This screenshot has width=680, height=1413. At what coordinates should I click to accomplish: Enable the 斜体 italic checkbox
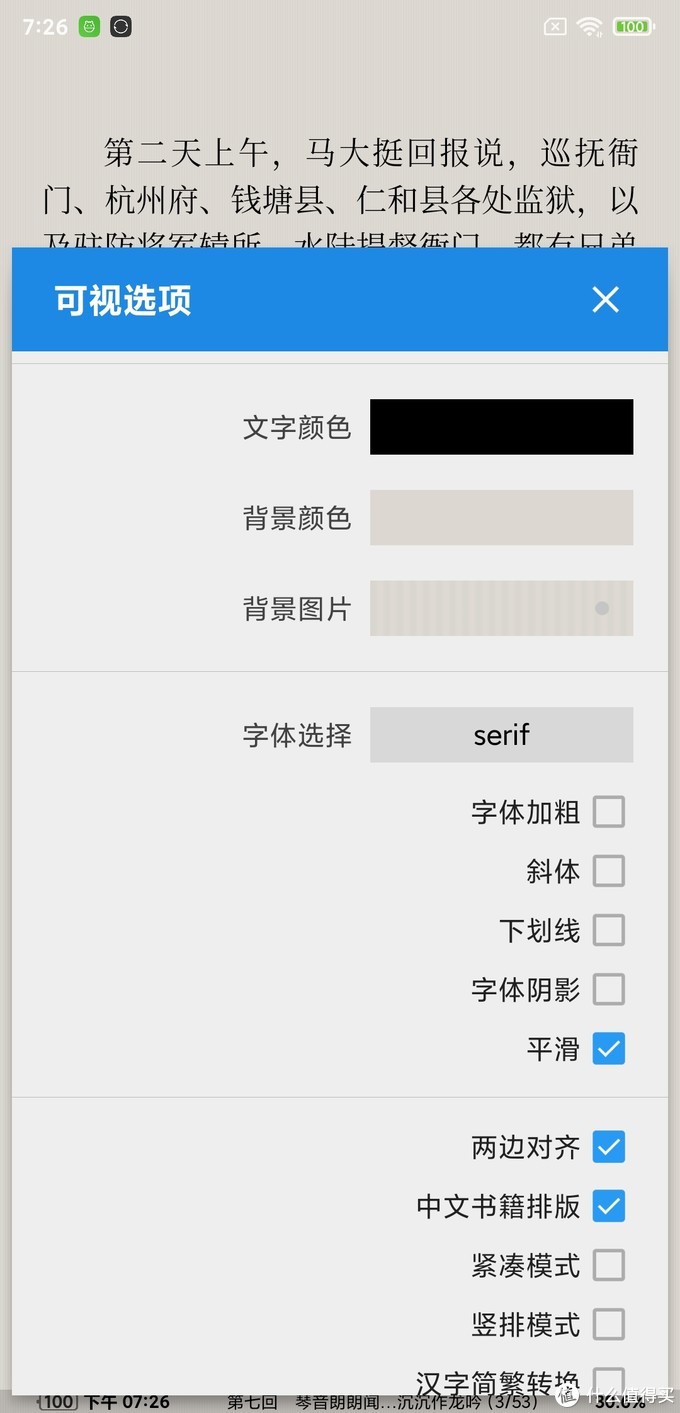click(609, 871)
